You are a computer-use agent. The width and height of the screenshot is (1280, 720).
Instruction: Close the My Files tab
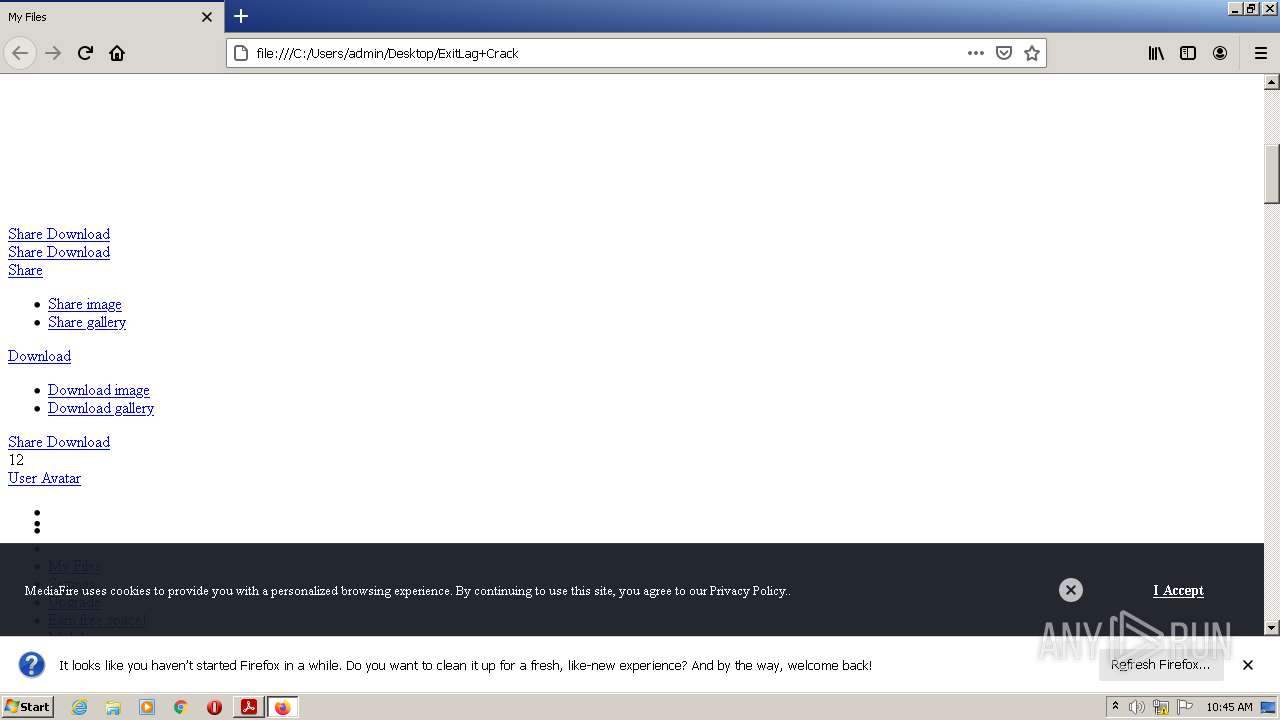point(207,17)
